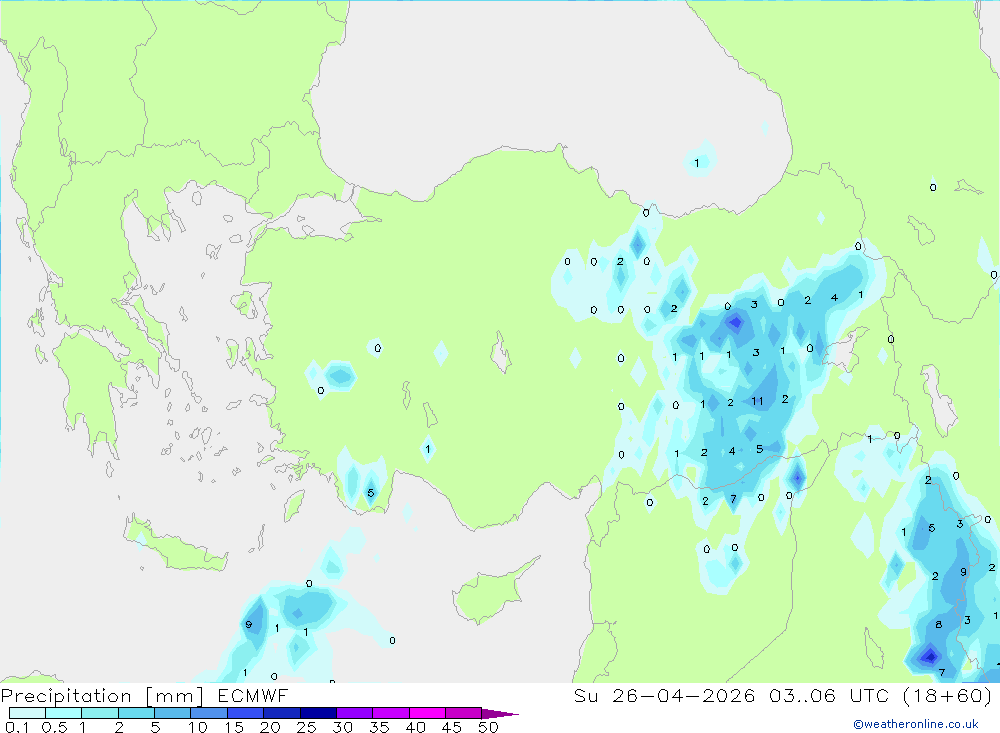Click the legend label '15'

click(234, 727)
